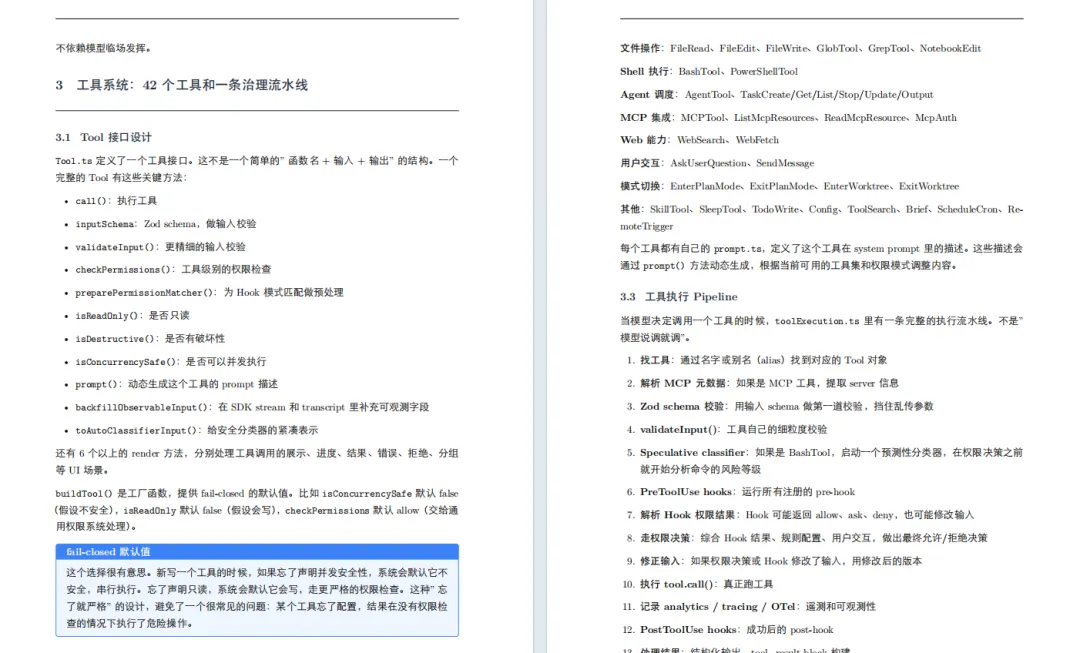Click the word "PowerShellTool"

[x=764, y=72]
